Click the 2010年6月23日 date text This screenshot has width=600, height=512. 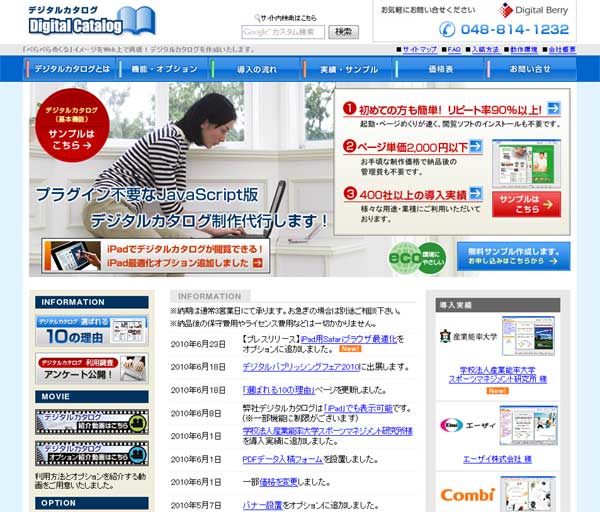coord(198,344)
